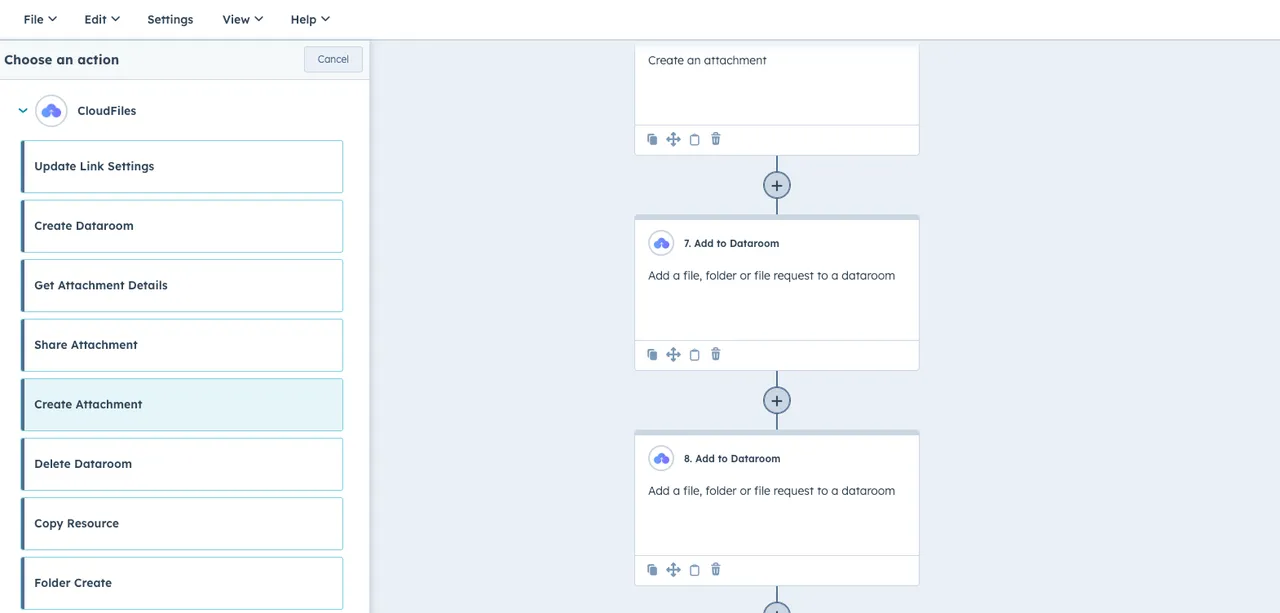
Task: Cancel choosing an action
Action: (333, 59)
